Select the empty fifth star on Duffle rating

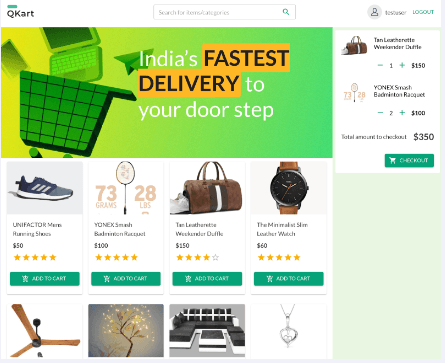pyautogui.click(x=215, y=257)
